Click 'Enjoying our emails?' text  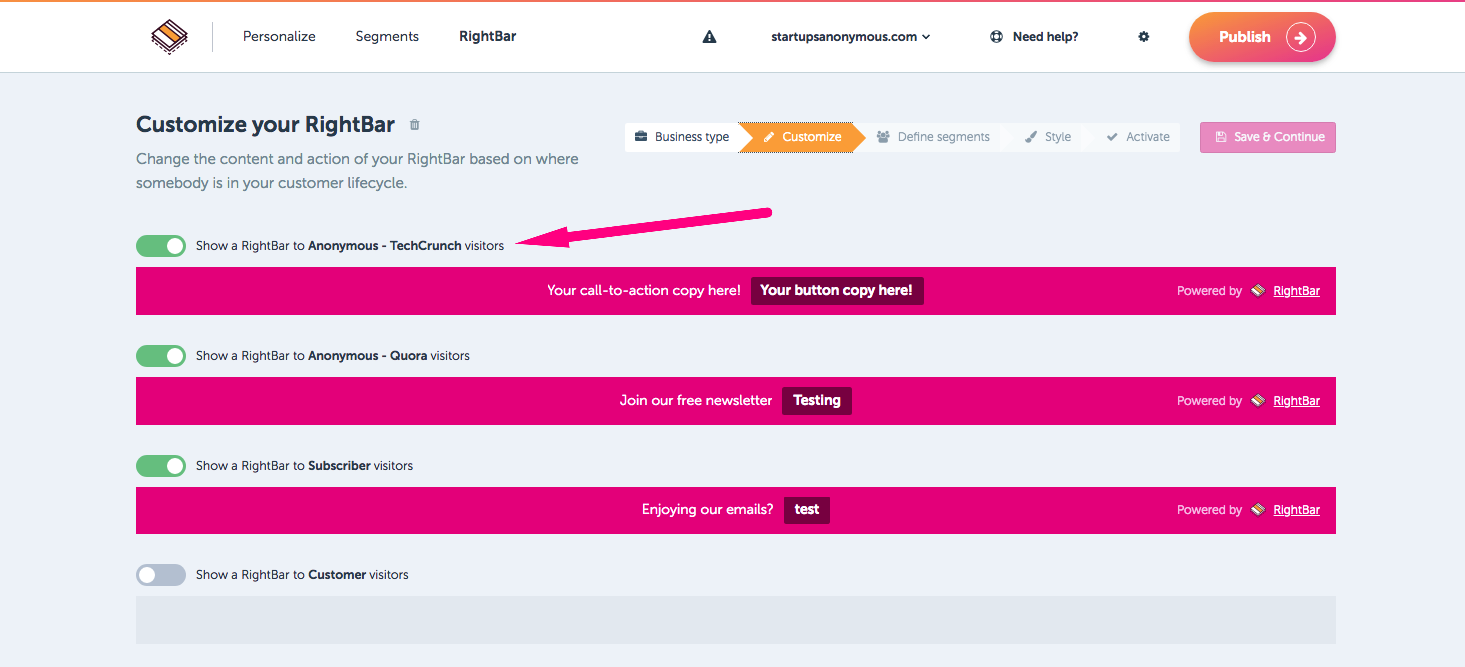pyautogui.click(x=708, y=510)
